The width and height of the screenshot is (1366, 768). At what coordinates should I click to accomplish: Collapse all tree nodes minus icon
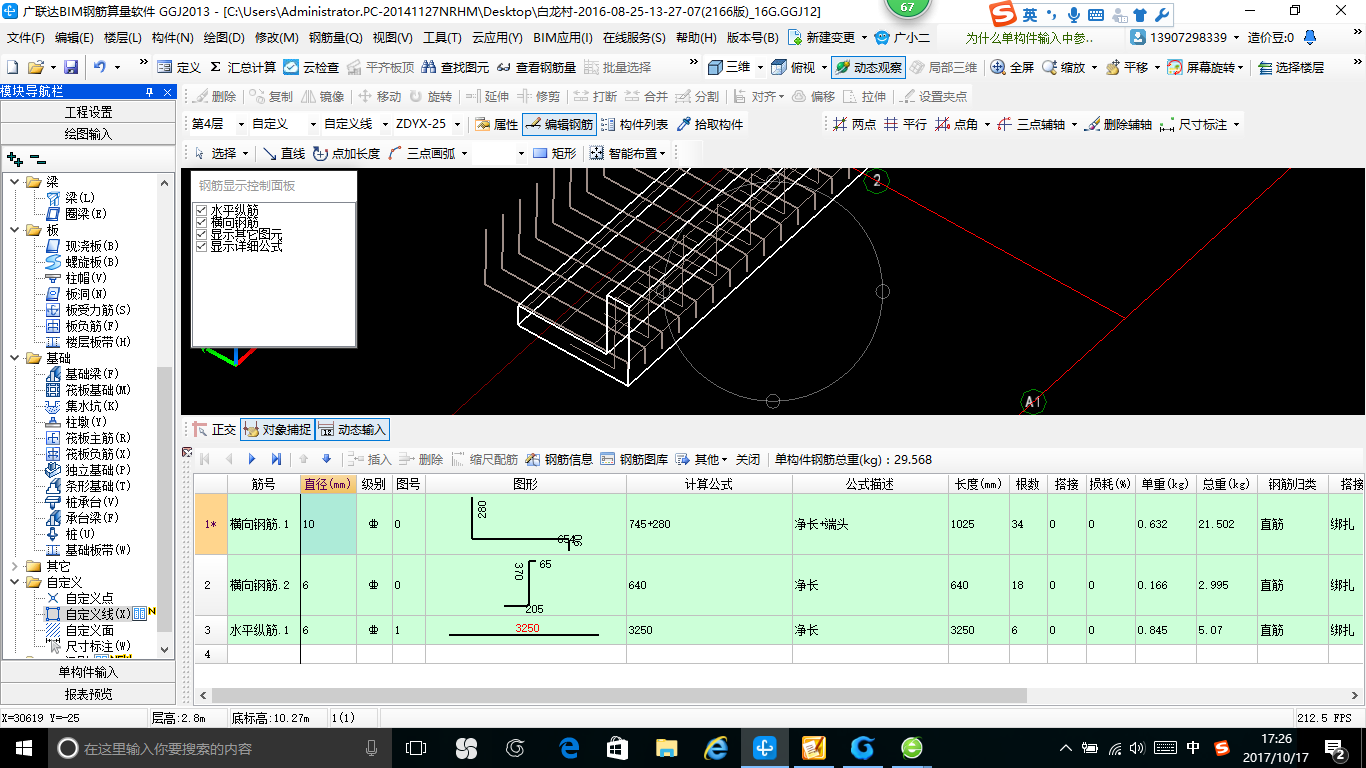[37, 159]
